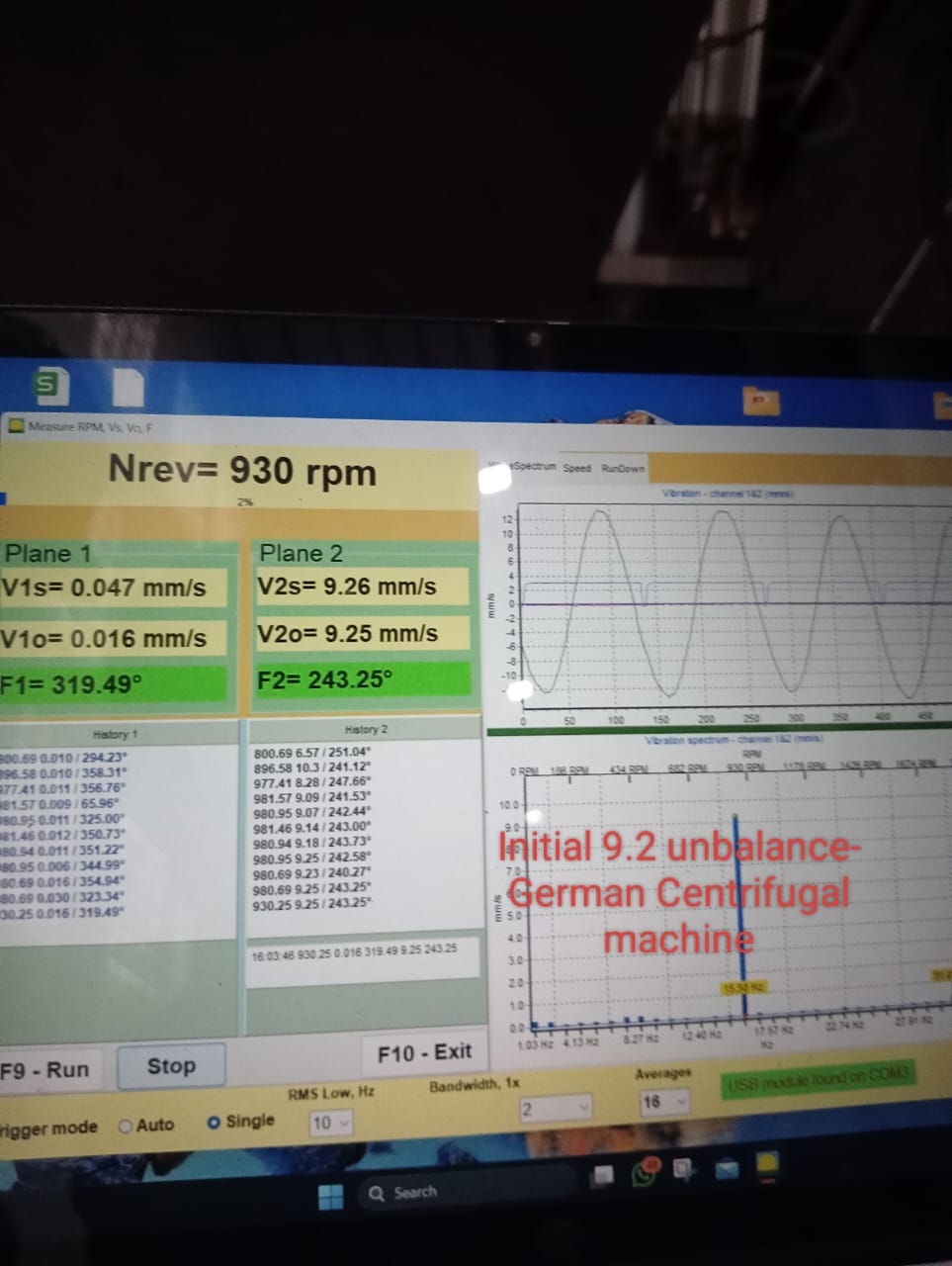Viewport: 952px width, 1266px height.
Task: Open WhatsApp from the taskbar
Action: tap(647, 1172)
